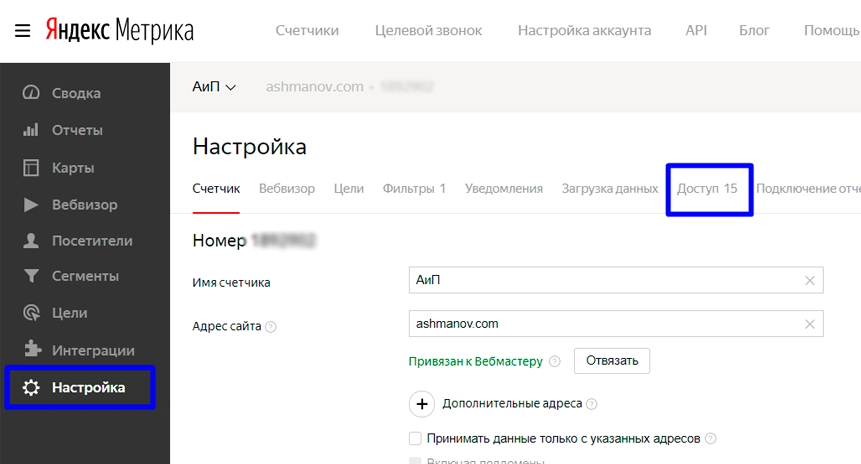861x464 pixels.
Task: Add Дополнительные адреса with plus button
Action: tap(422, 404)
